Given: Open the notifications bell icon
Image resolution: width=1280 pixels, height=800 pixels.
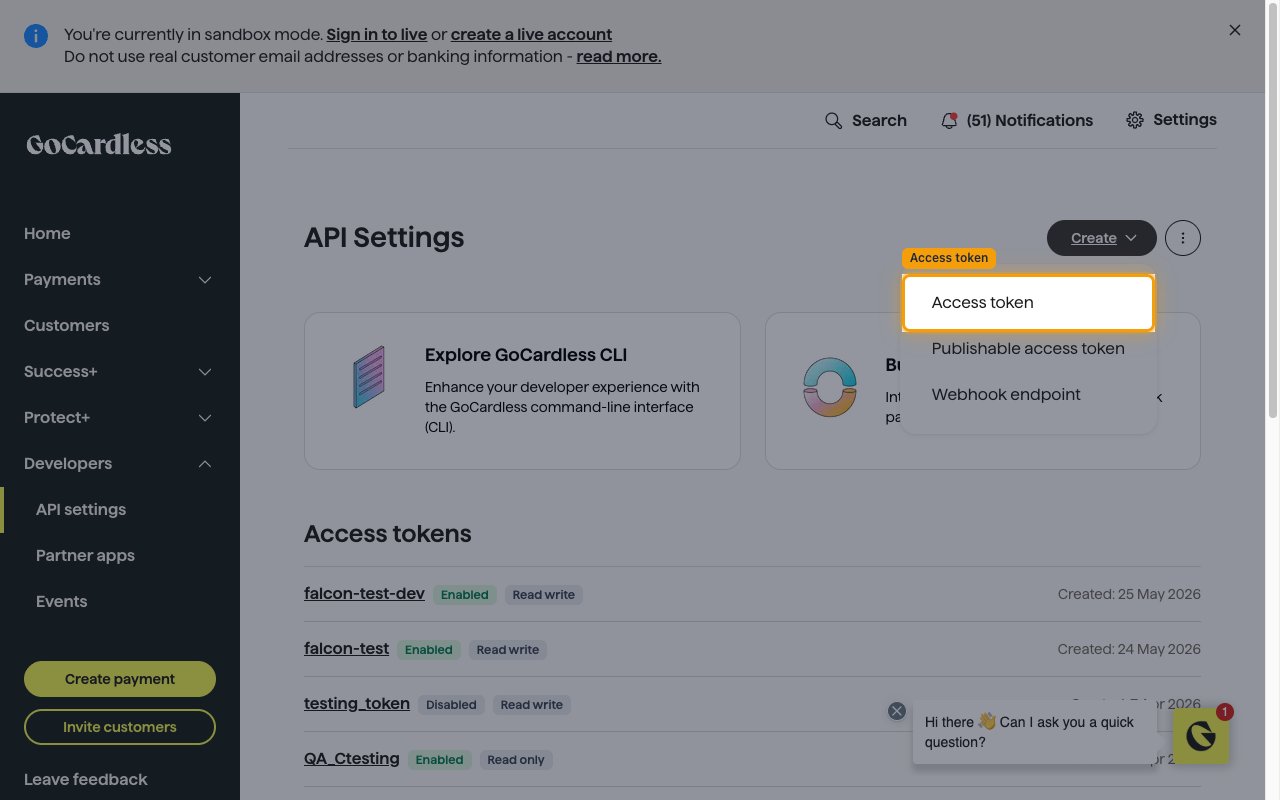Looking at the screenshot, I should point(949,120).
